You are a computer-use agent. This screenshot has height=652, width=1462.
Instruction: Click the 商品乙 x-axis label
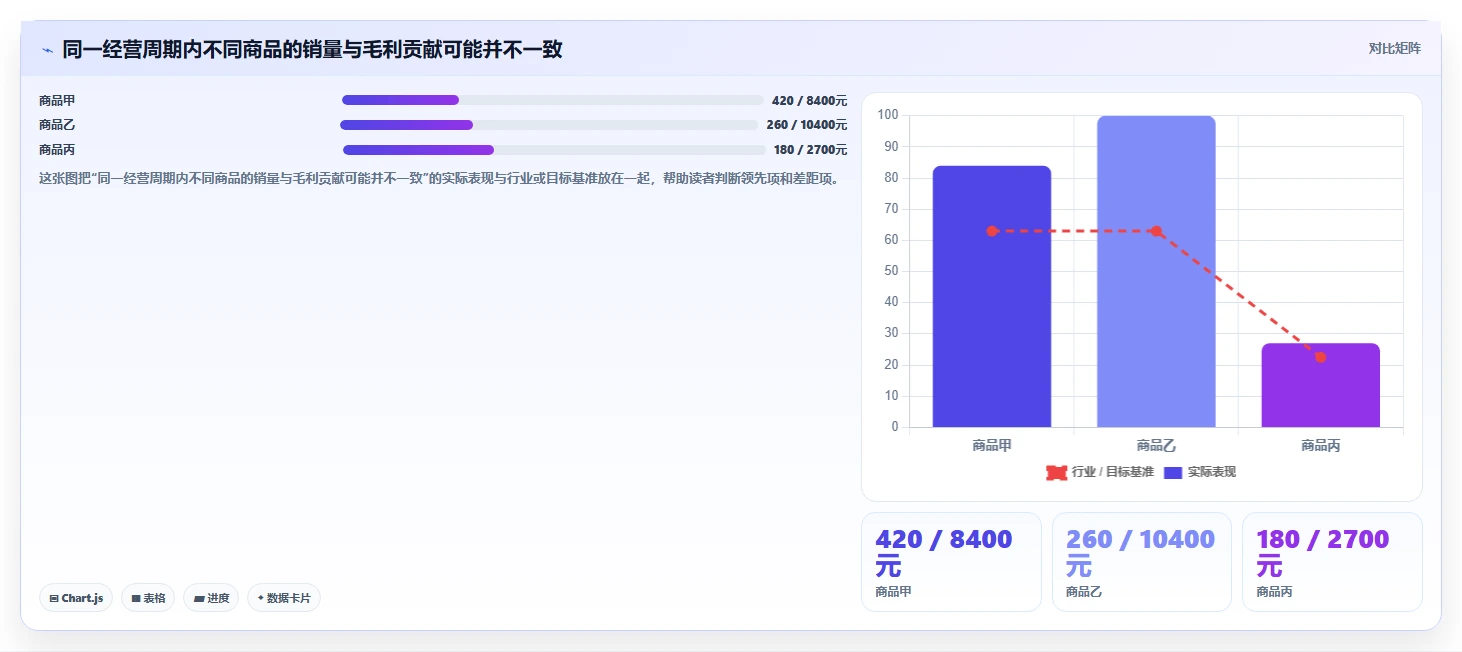point(1156,446)
